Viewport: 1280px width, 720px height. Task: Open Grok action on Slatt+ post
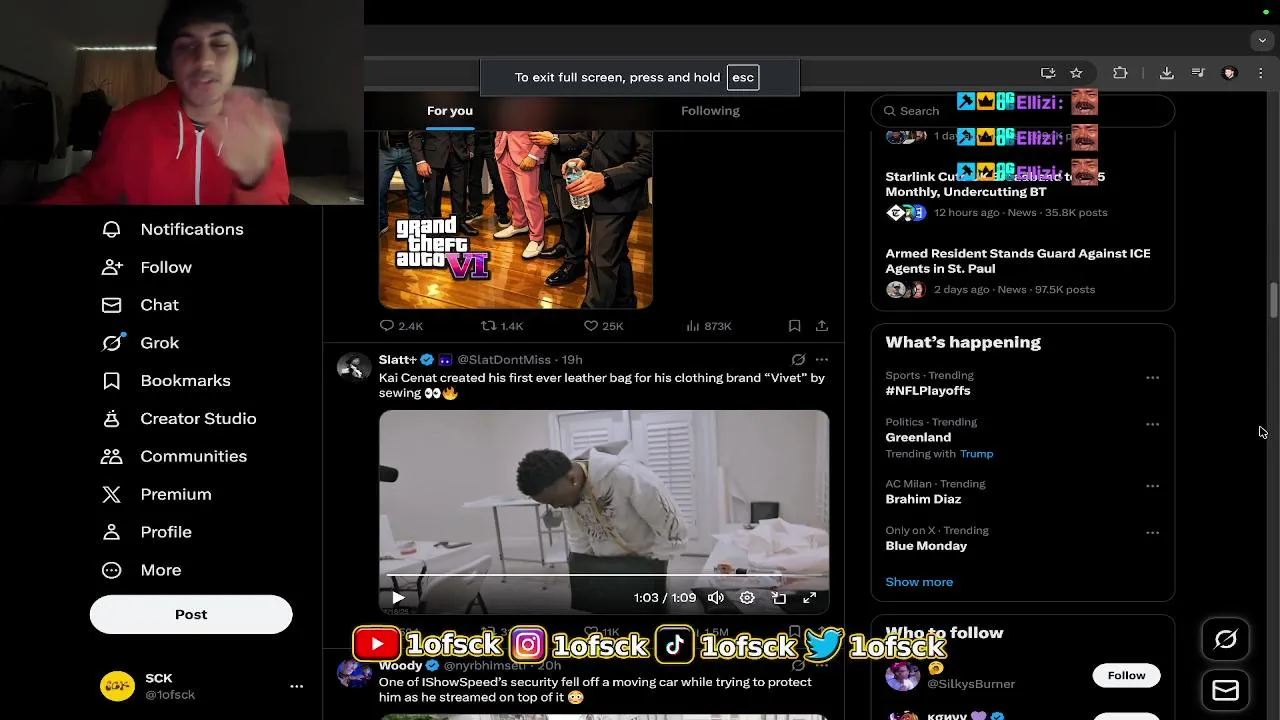pyautogui.click(x=798, y=360)
